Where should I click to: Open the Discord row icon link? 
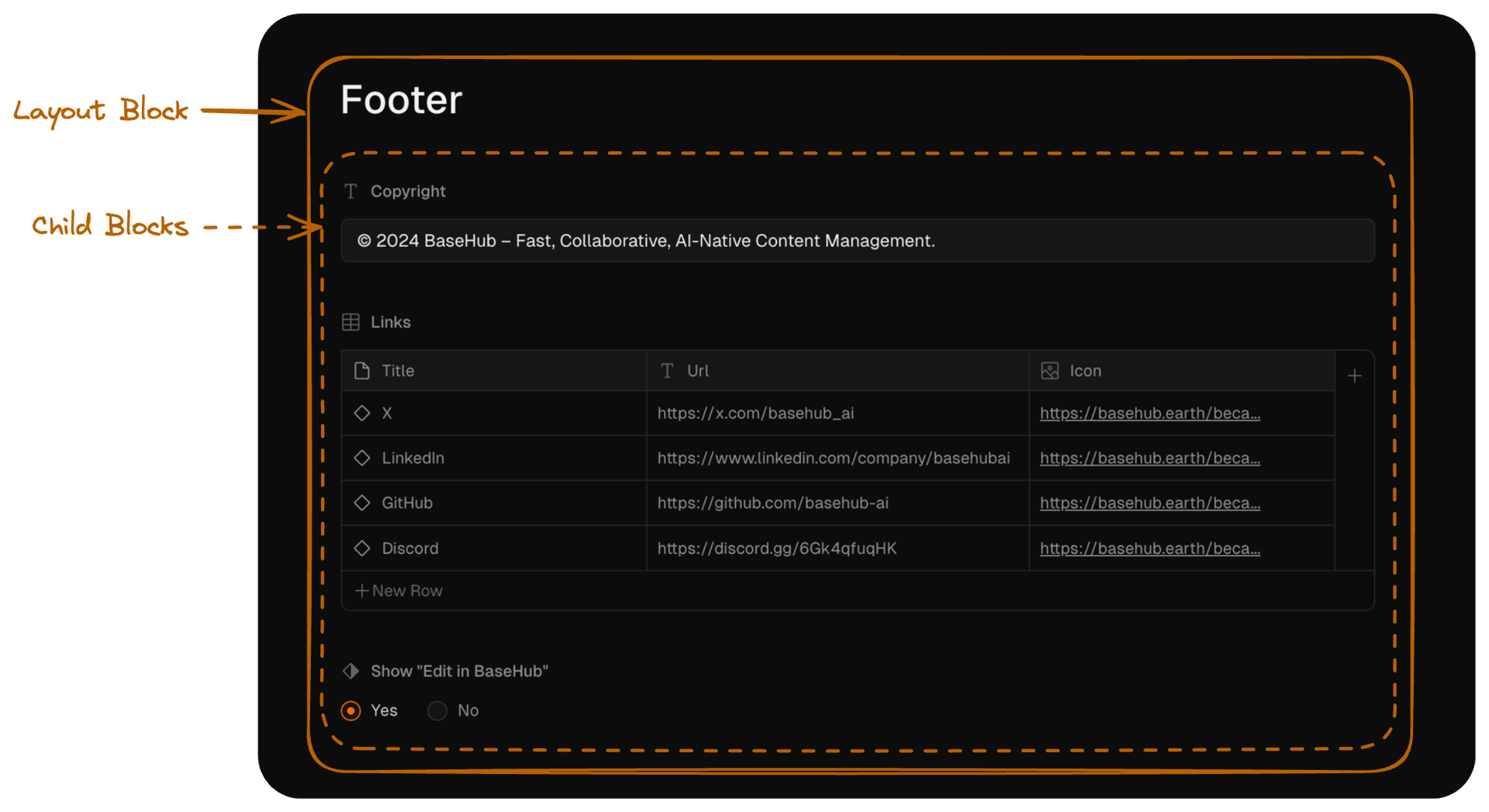tap(1149, 548)
